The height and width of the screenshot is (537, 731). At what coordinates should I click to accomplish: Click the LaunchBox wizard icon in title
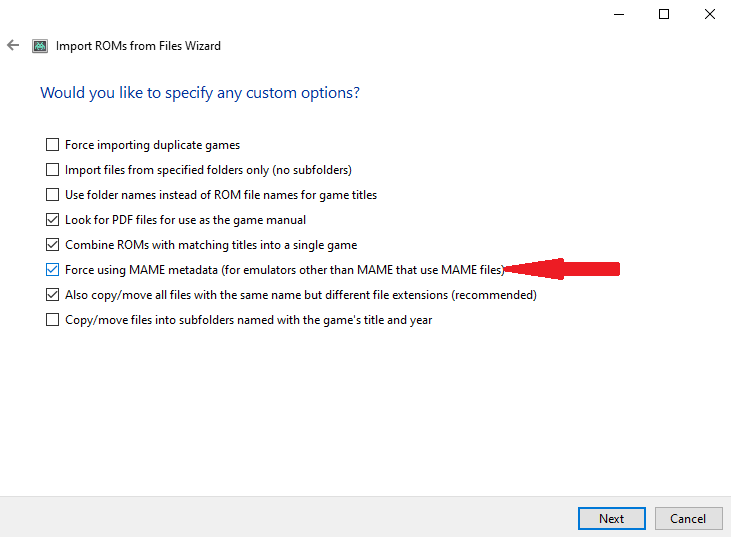(40, 46)
